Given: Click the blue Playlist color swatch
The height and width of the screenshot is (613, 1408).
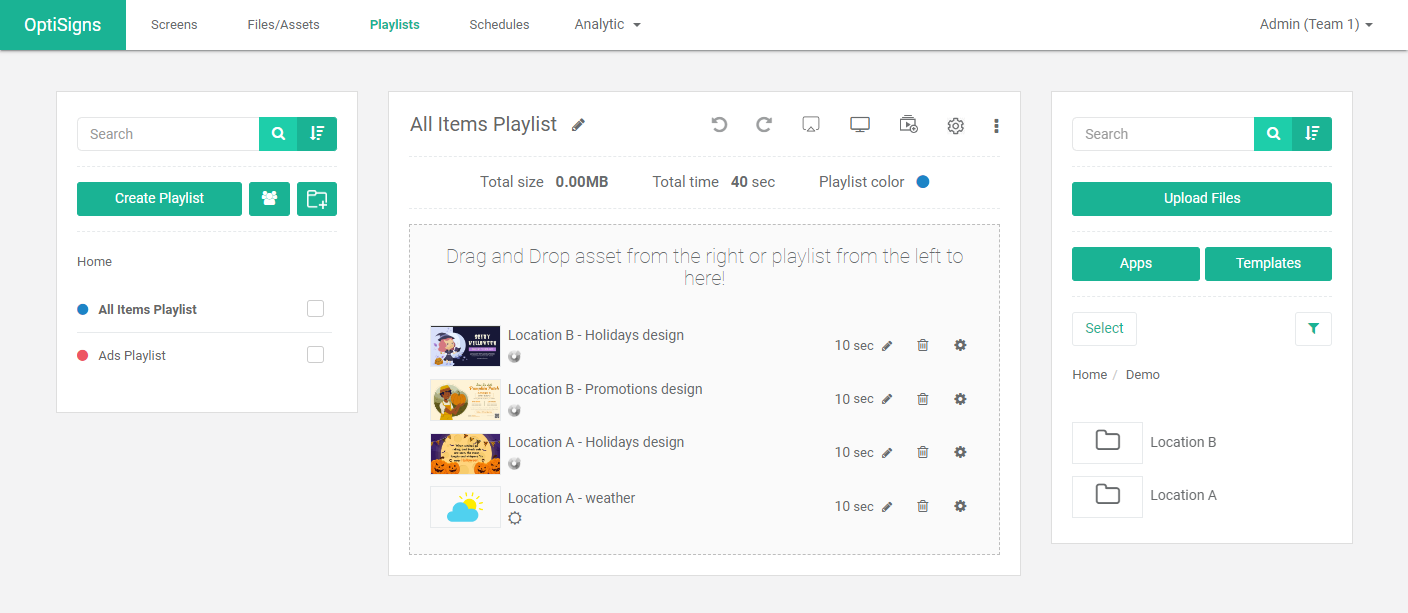Looking at the screenshot, I should (x=923, y=182).
